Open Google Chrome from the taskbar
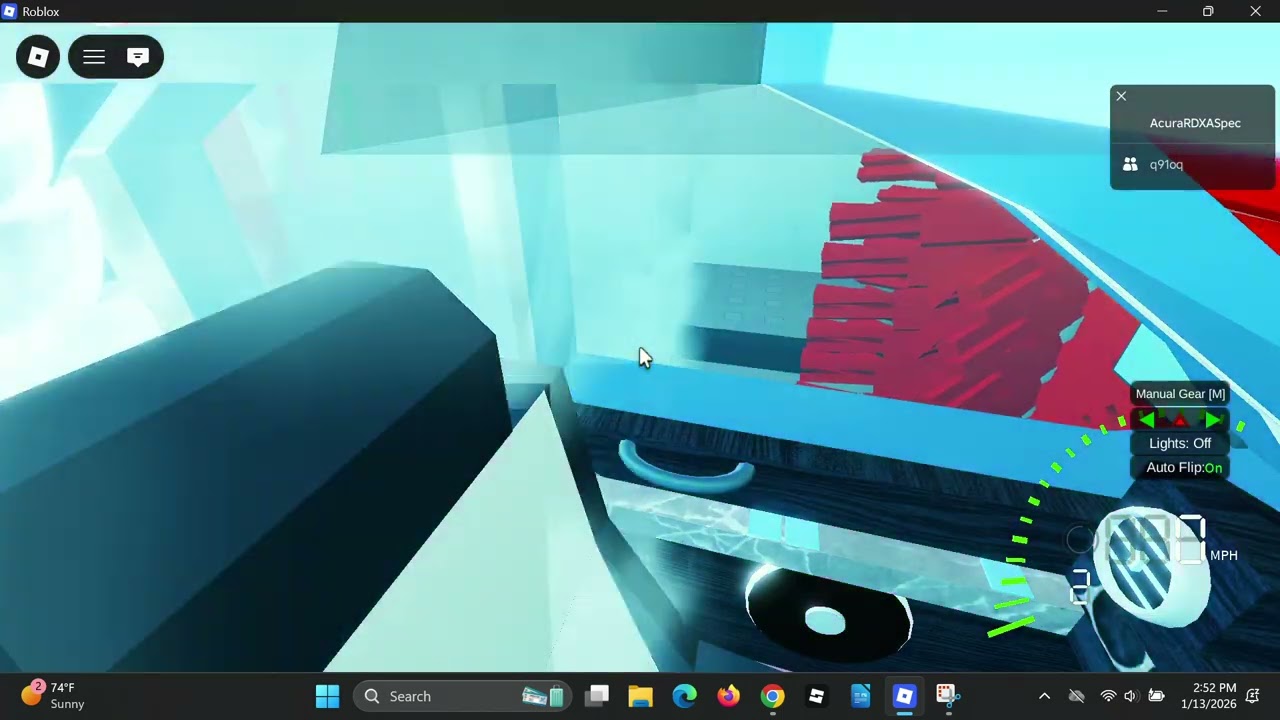 [x=772, y=696]
